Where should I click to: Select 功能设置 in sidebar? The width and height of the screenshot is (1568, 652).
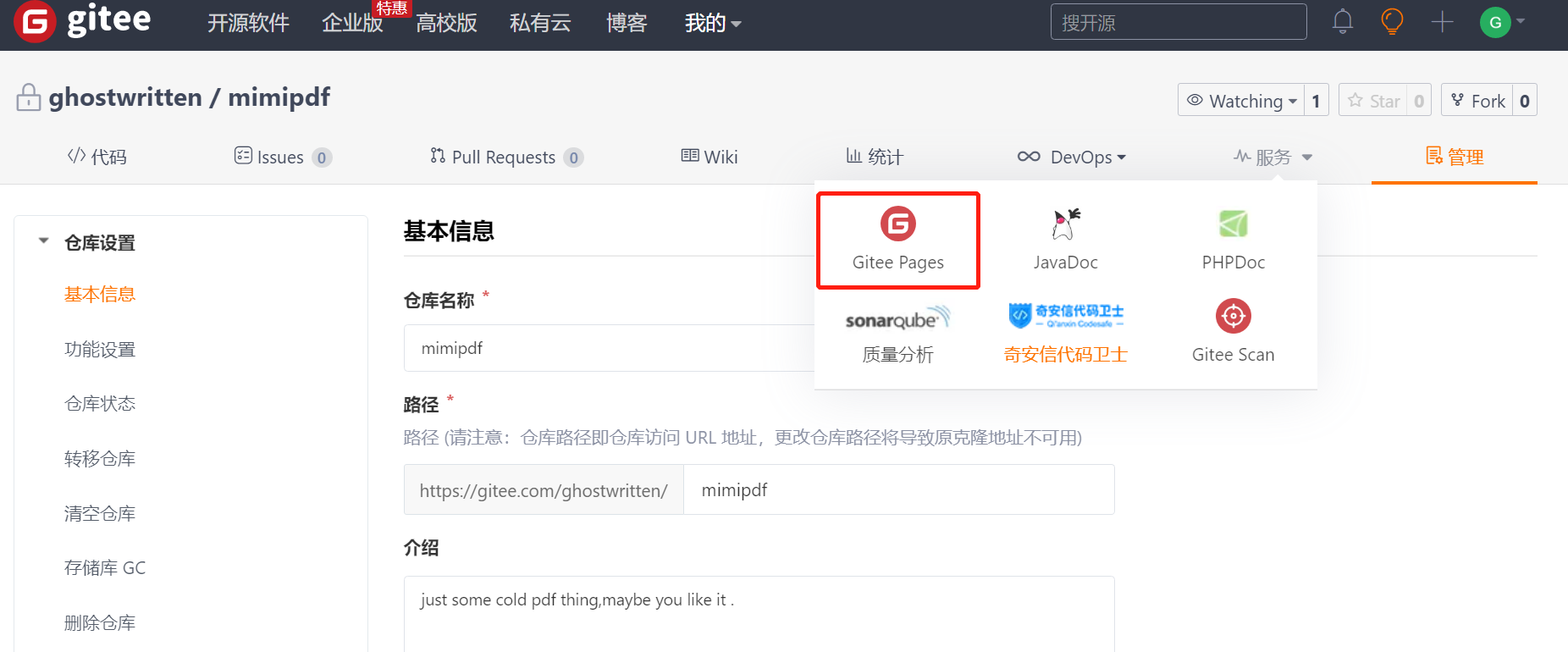[x=100, y=349]
